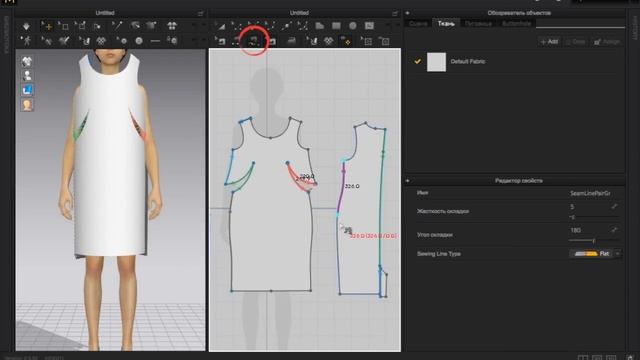The image size is (640, 360).
Task: Choose the 3D Select Mesh square tool
Action: (64, 26)
